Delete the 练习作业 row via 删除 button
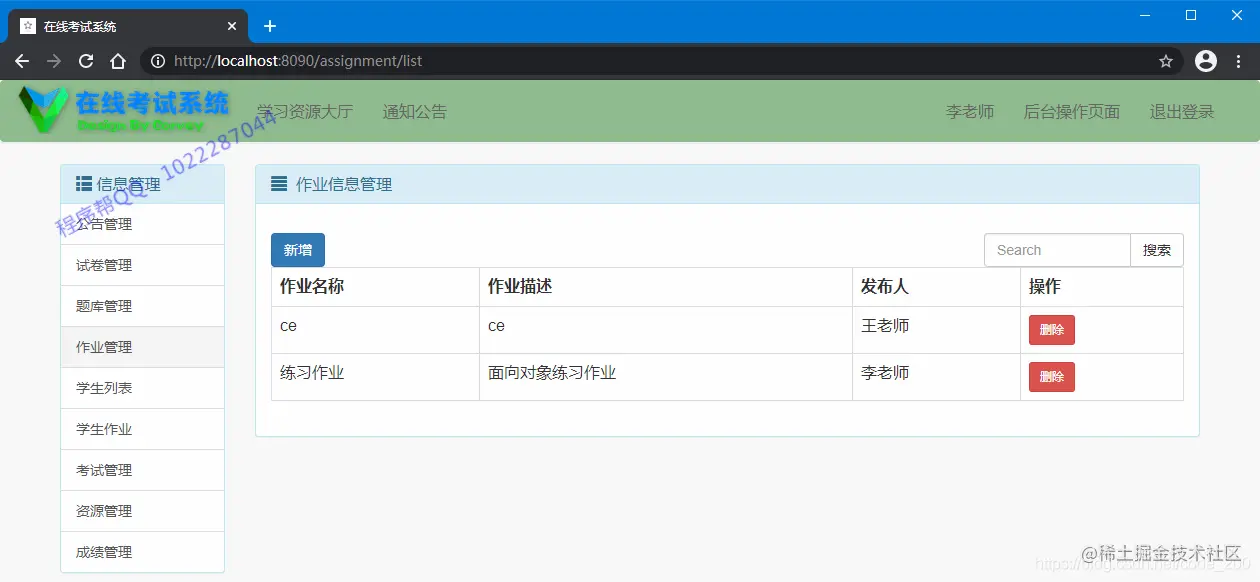The image size is (1260, 582). pos(1051,377)
